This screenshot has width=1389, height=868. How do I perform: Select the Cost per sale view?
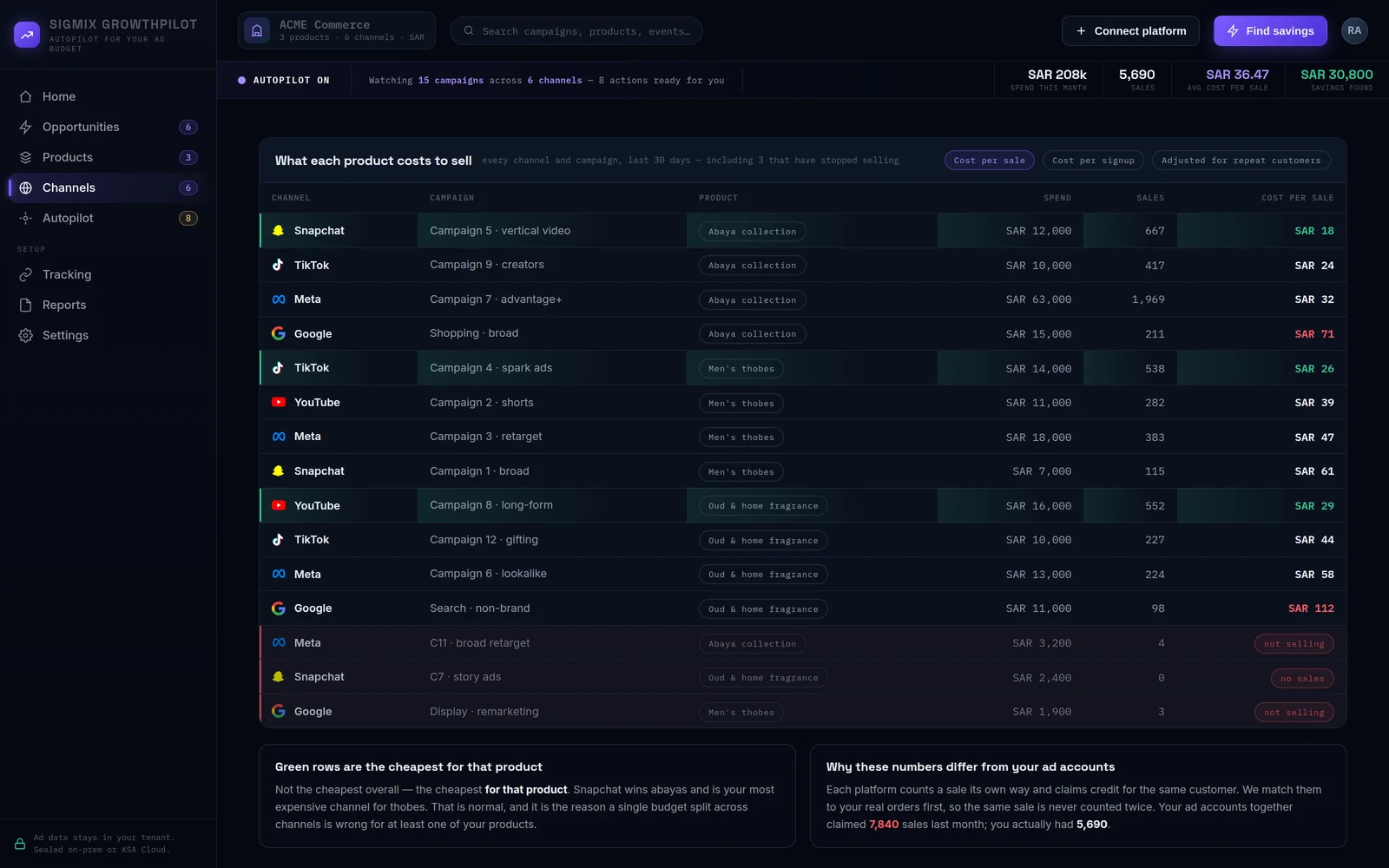pyautogui.click(x=989, y=161)
